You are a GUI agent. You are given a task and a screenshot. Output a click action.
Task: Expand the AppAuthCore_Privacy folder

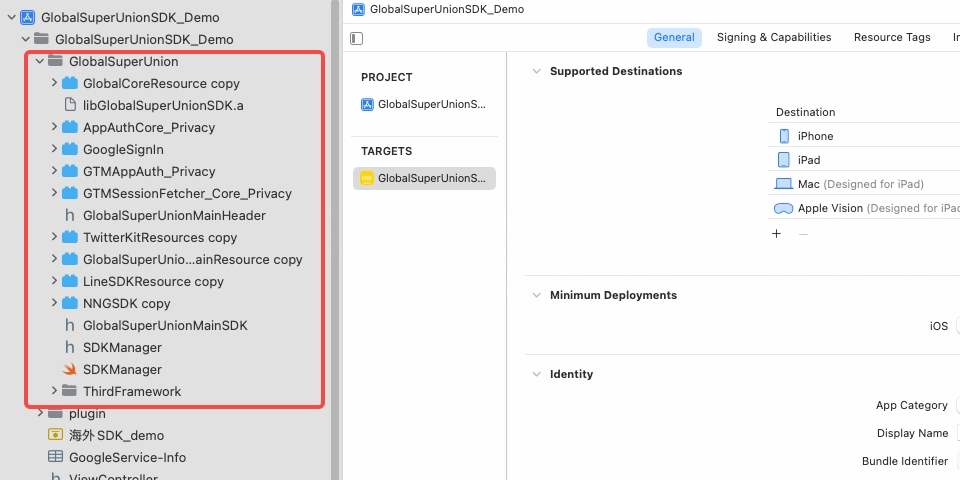pyautogui.click(x=54, y=127)
